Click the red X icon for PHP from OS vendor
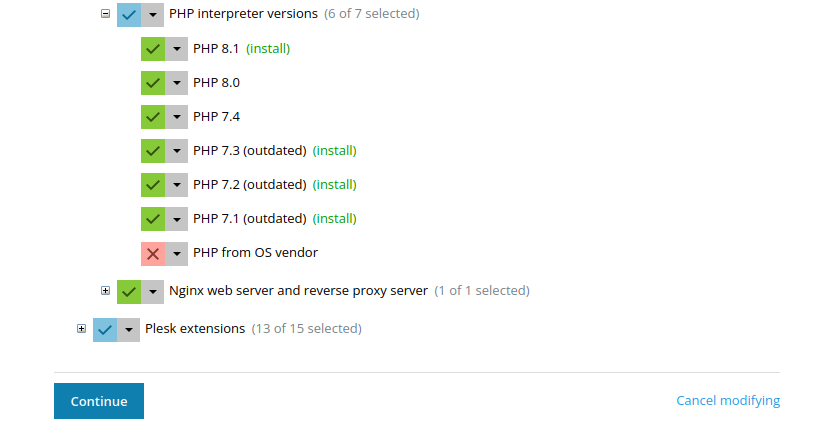Viewport: 816px width, 436px height. [x=153, y=253]
